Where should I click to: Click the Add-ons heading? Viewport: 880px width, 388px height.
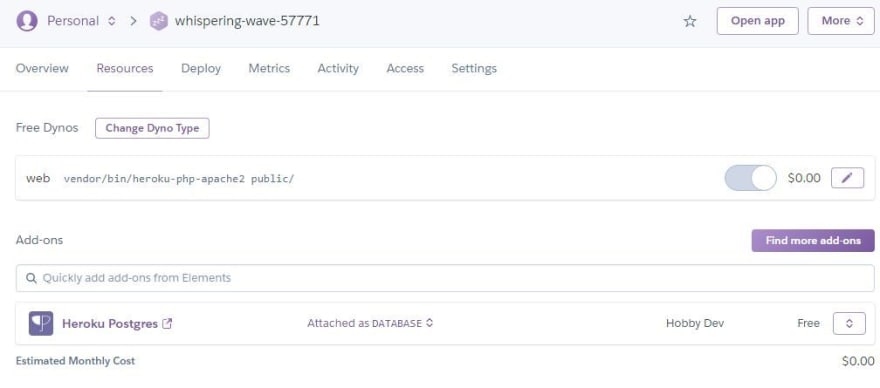point(39,240)
